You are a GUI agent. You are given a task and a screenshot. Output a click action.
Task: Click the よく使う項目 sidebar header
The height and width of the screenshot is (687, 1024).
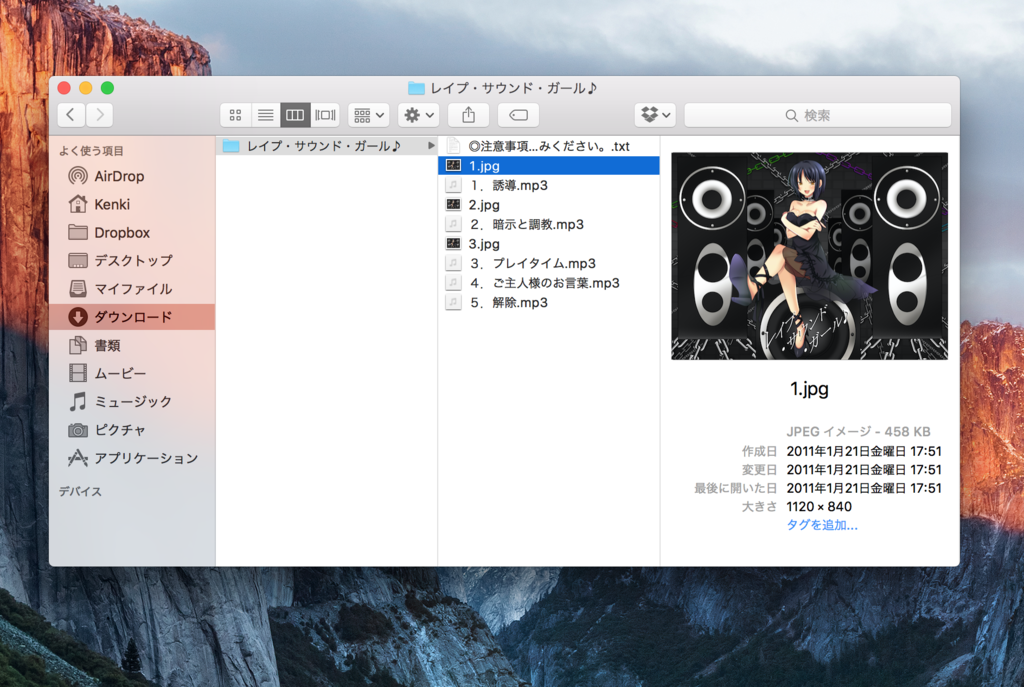[x=91, y=151]
